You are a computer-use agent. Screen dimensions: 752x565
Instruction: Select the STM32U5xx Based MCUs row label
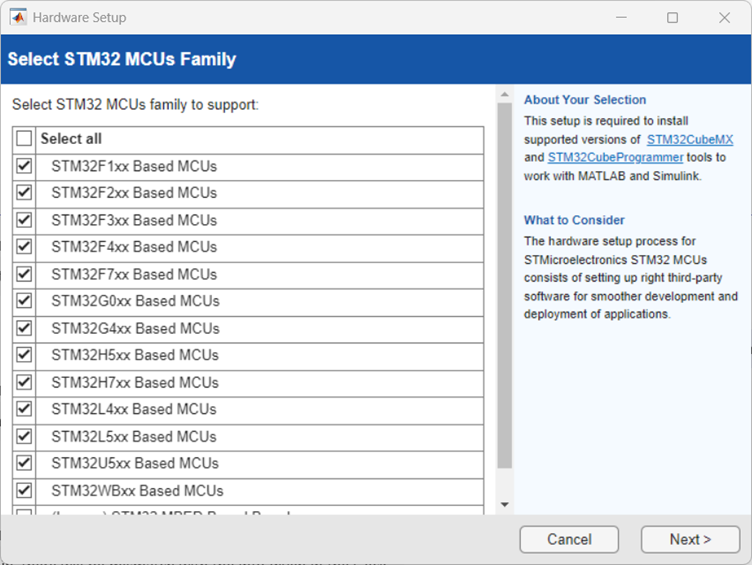pyautogui.click(x=135, y=463)
